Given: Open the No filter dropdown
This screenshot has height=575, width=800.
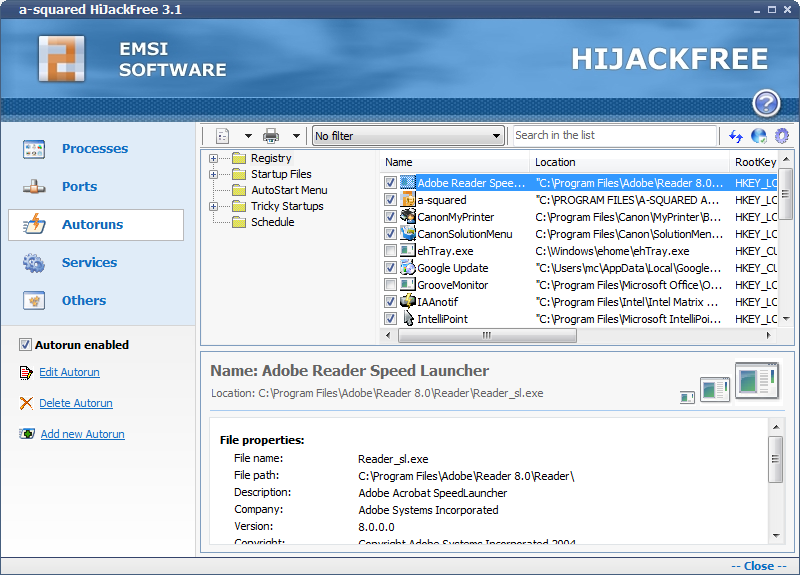Looking at the screenshot, I should pyautogui.click(x=407, y=136).
